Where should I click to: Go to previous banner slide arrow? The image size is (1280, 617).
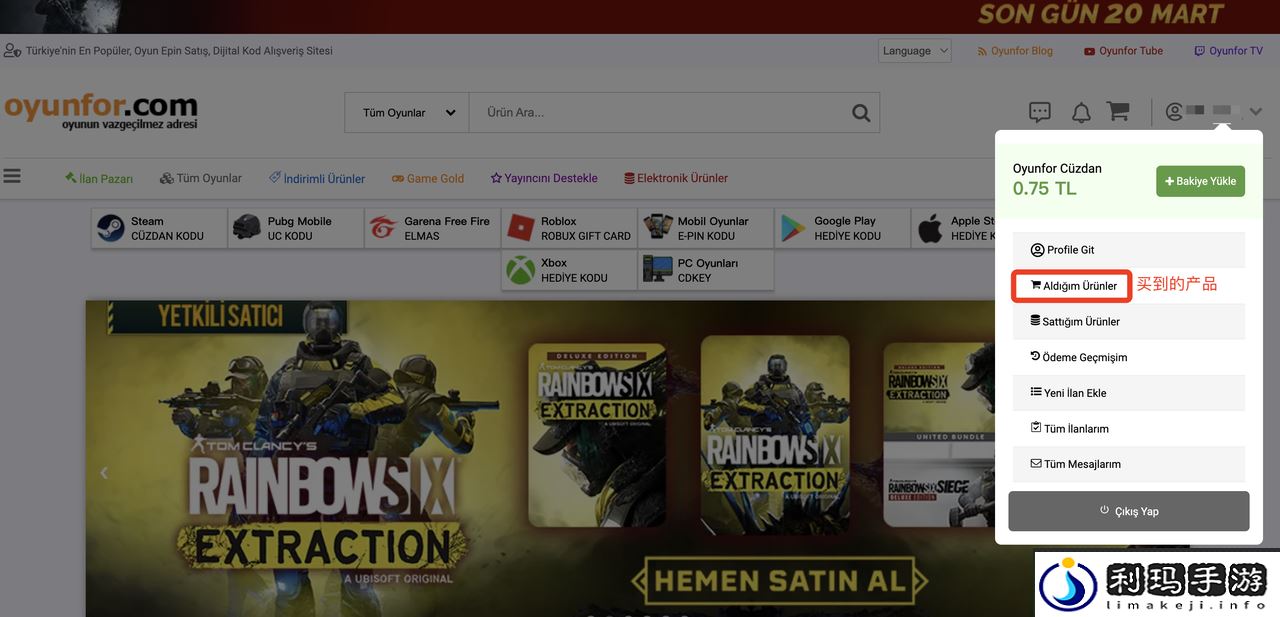point(104,473)
